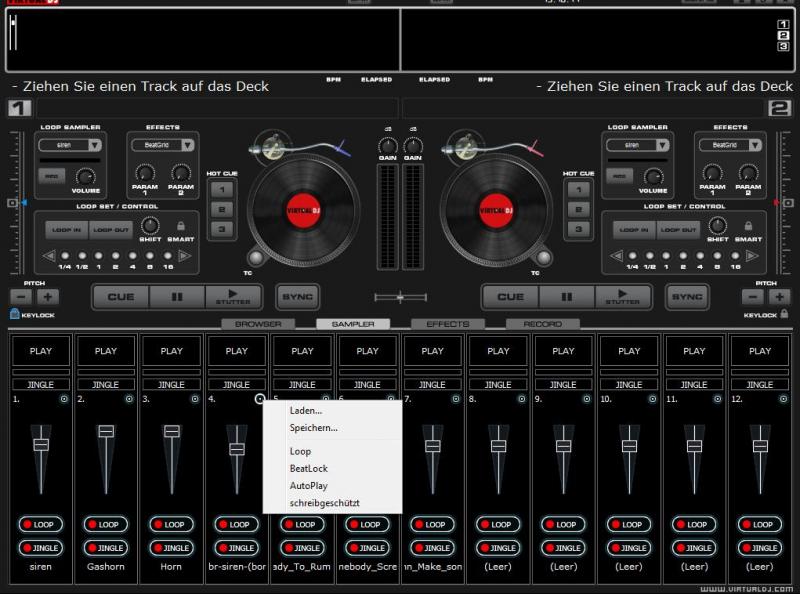Image resolution: width=800 pixels, height=594 pixels.
Task: Click sampler 2 Gashorn volume fader handle
Action: point(106,431)
